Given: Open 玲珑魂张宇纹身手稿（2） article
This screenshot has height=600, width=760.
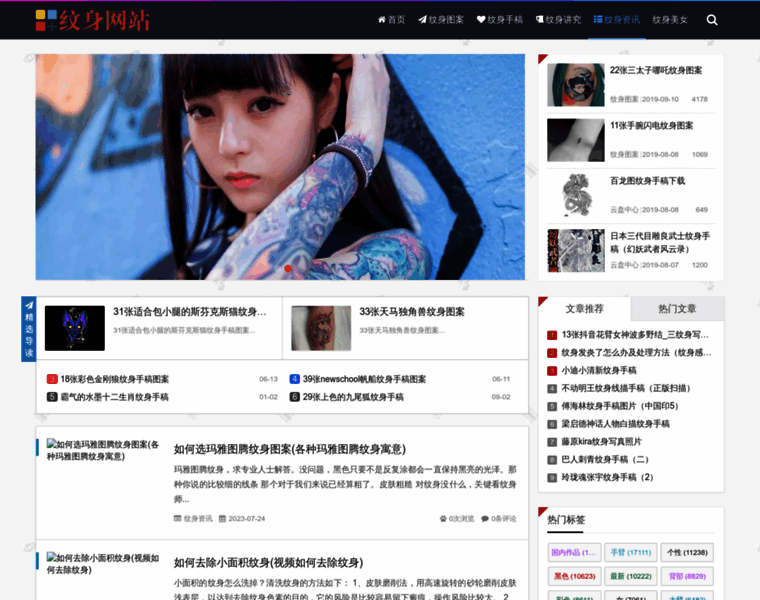Looking at the screenshot, I should (607, 477).
